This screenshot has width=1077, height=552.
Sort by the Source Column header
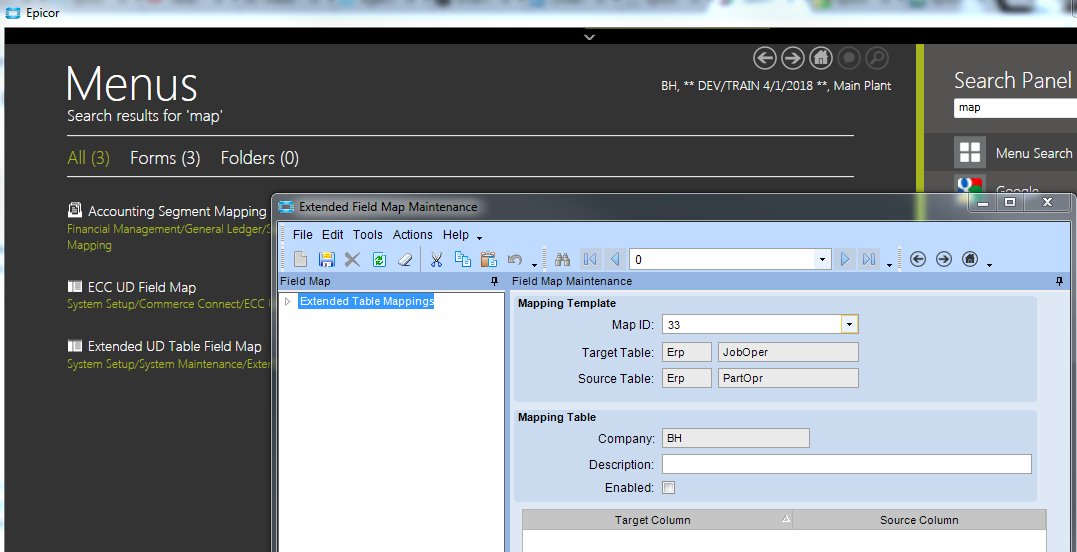(x=919, y=520)
